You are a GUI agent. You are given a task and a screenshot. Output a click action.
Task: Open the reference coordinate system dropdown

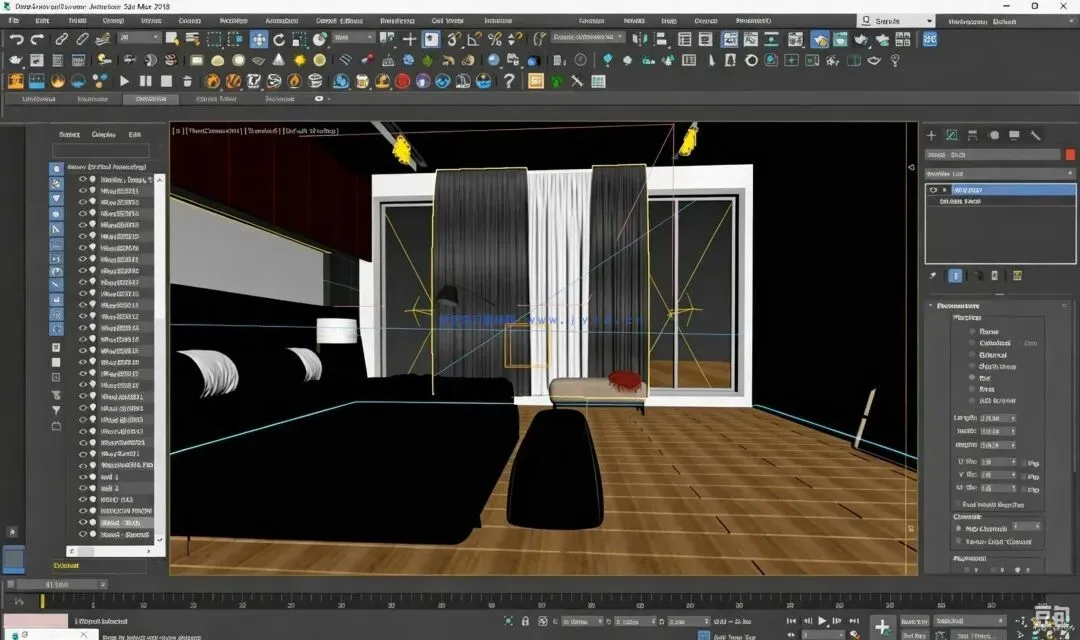pyautogui.click(x=353, y=37)
